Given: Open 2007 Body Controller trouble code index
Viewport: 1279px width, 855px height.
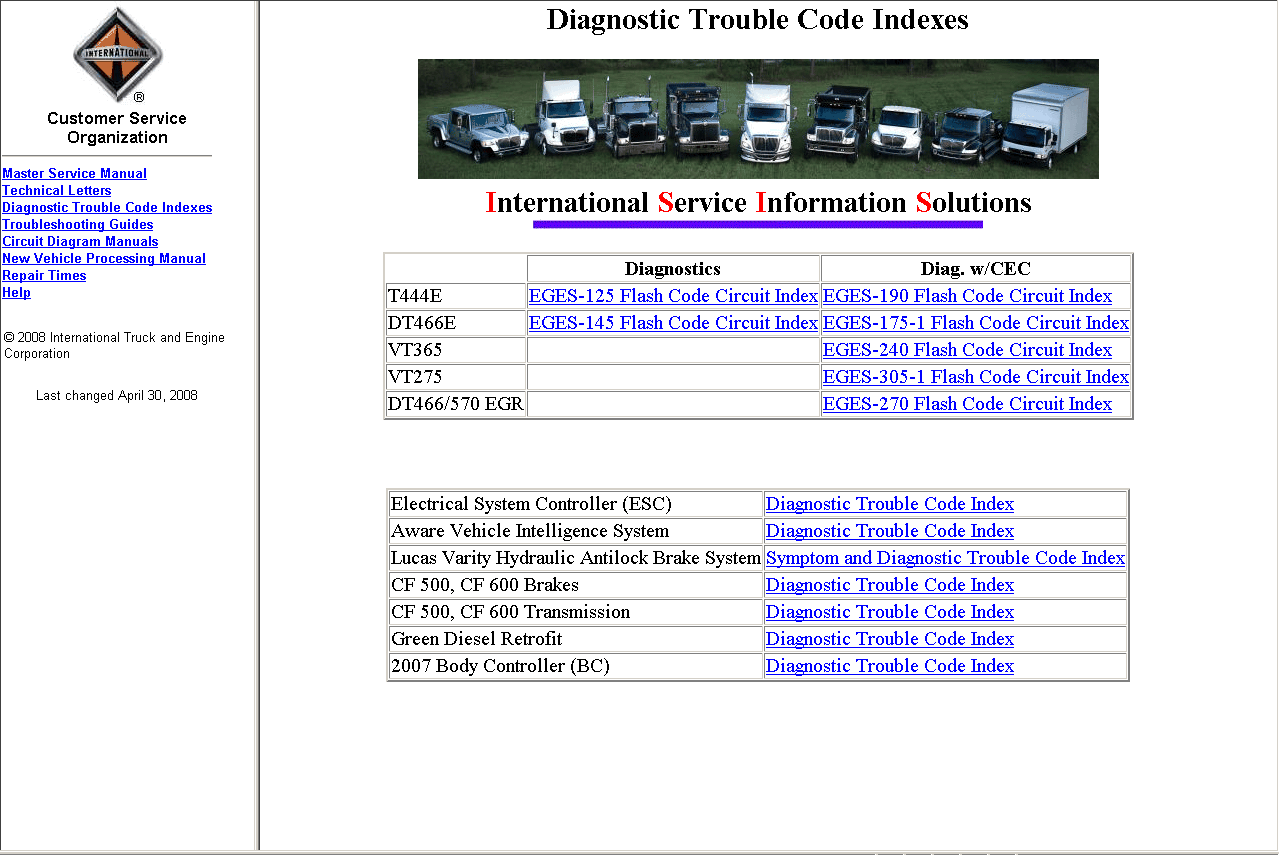Looking at the screenshot, I should coord(889,666).
